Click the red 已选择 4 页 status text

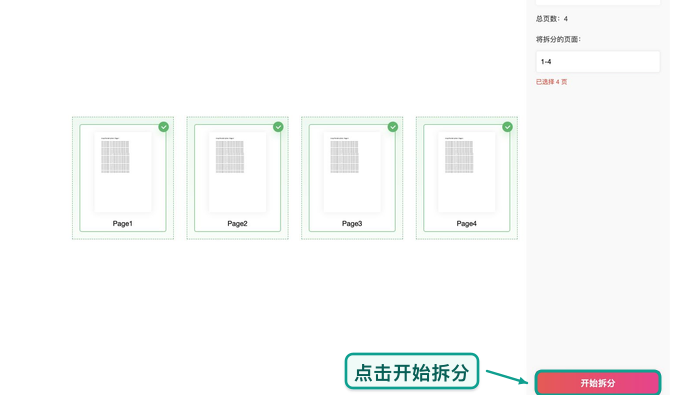tap(551, 82)
